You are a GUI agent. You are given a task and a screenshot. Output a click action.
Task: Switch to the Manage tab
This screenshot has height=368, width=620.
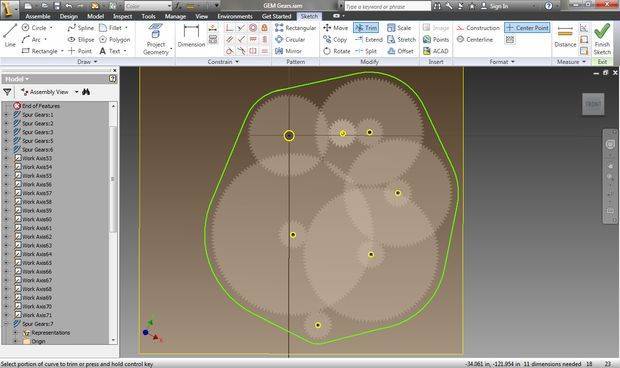[175, 16]
